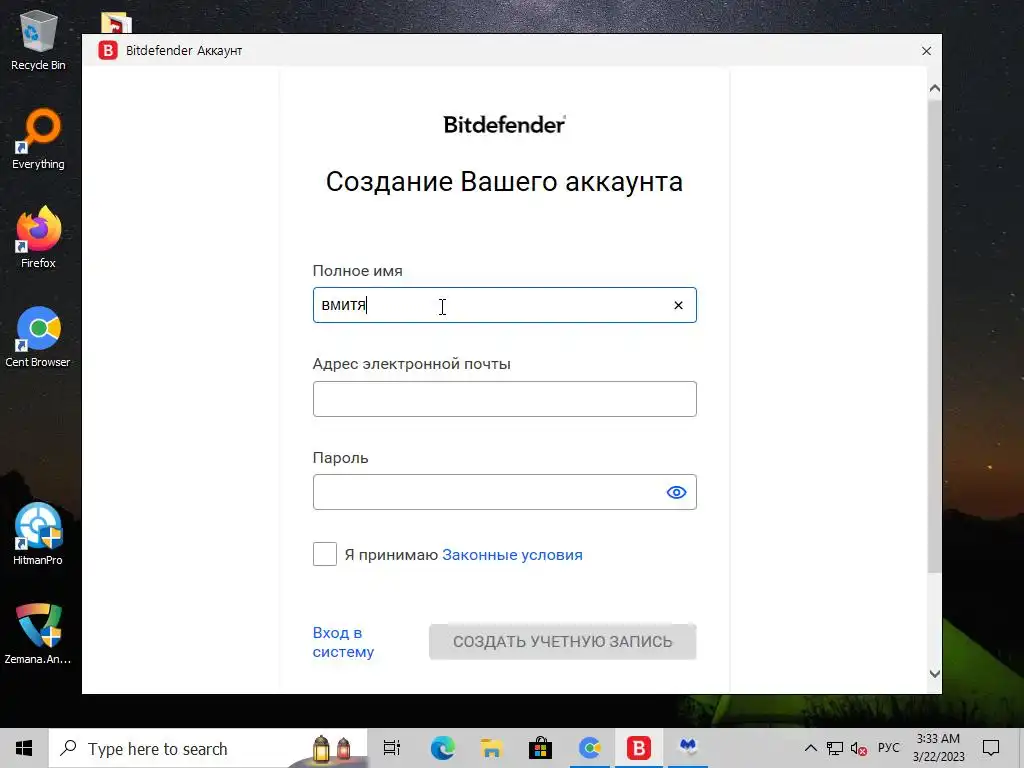Select partially hidden desktop file icon at top

[x=116, y=23]
